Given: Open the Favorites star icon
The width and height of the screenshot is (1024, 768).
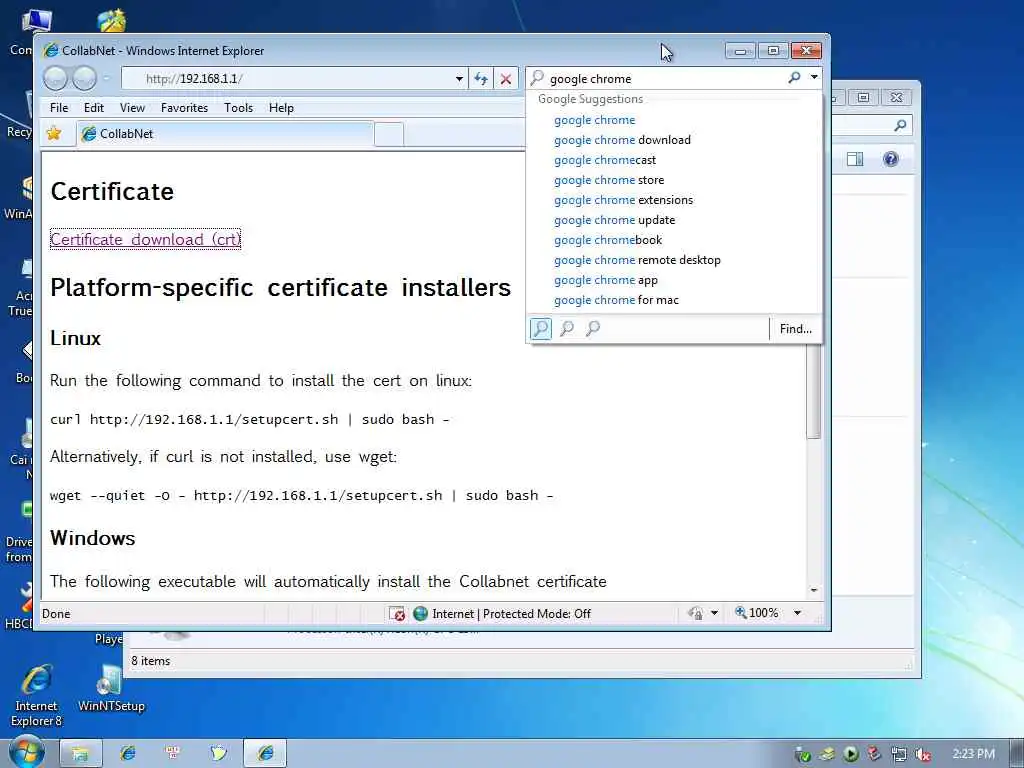Looking at the screenshot, I should click(x=54, y=133).
